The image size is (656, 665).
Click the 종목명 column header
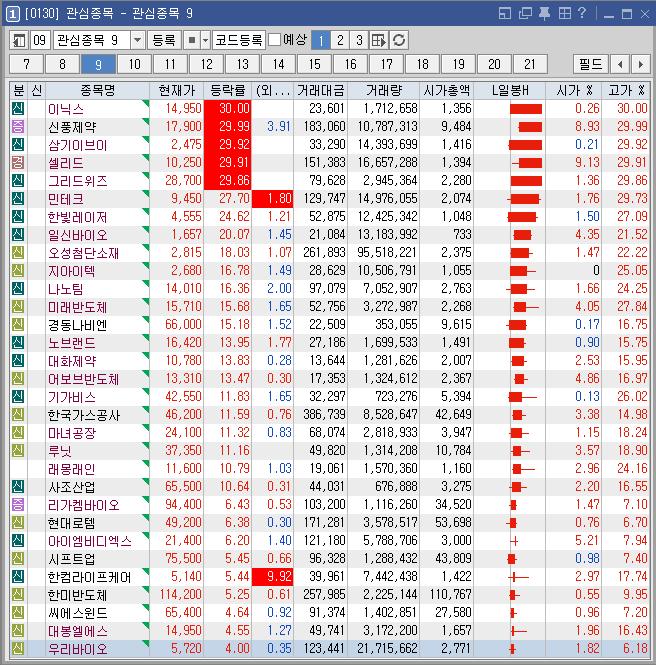(x=98, y=90)
